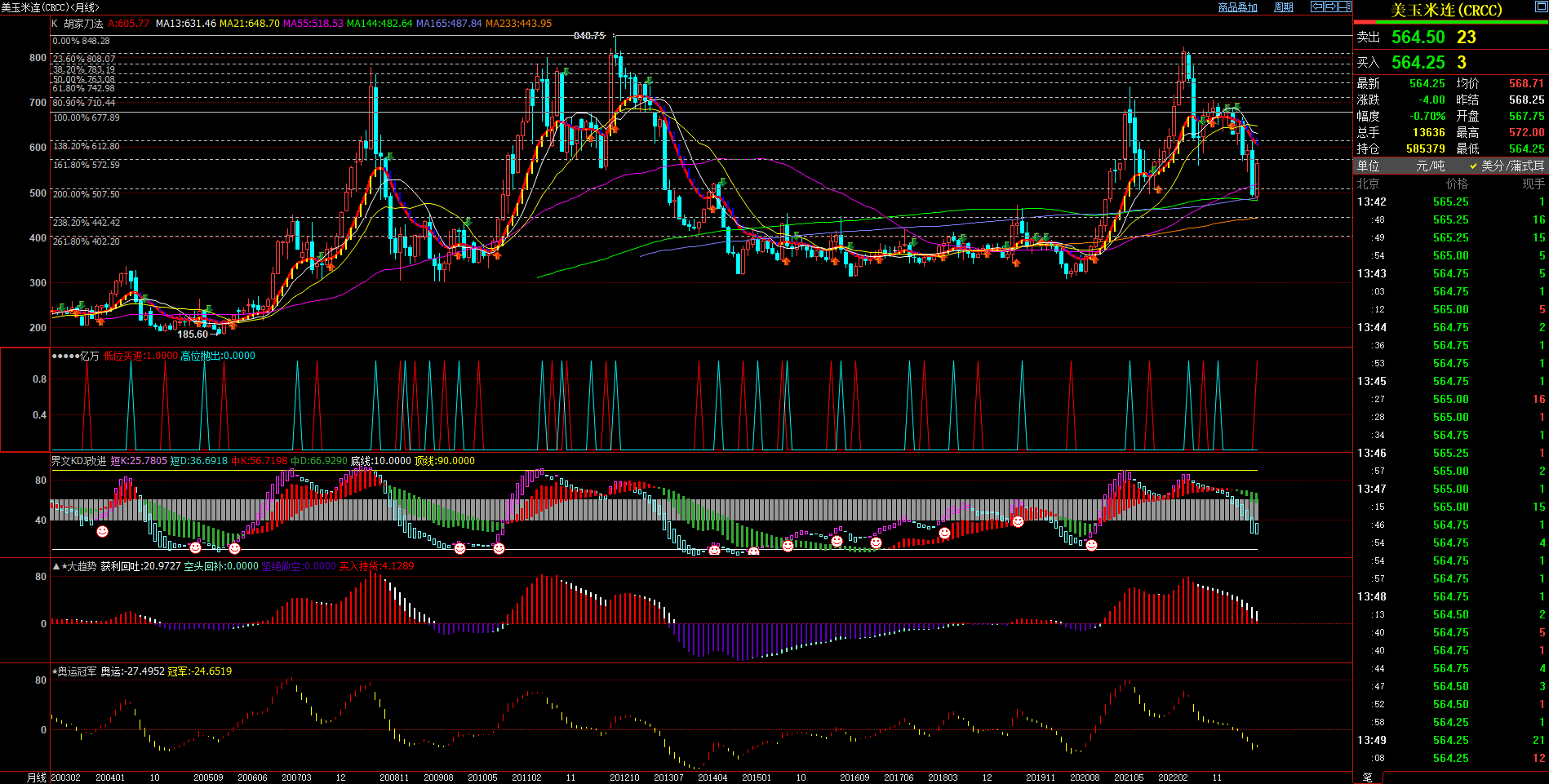Click the 买入 buy price 564.25
Screen dimensions: 1549x784
point(1418,63)
